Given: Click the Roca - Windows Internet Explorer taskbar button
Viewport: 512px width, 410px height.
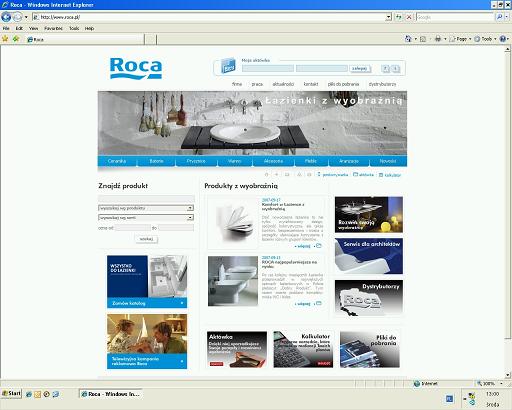Looking at the screenshot, I should pyautogui.click(x=111, y=394).
